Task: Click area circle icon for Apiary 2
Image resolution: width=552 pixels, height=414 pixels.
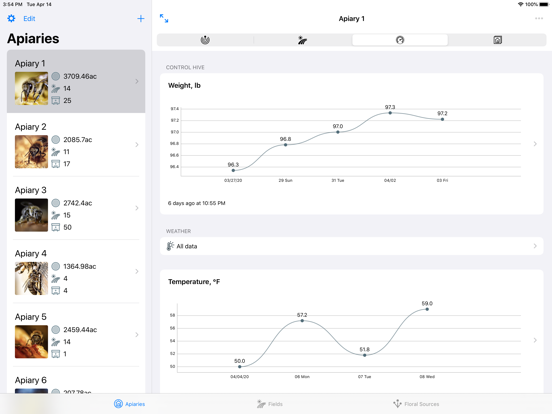Action: pos(56,139)
